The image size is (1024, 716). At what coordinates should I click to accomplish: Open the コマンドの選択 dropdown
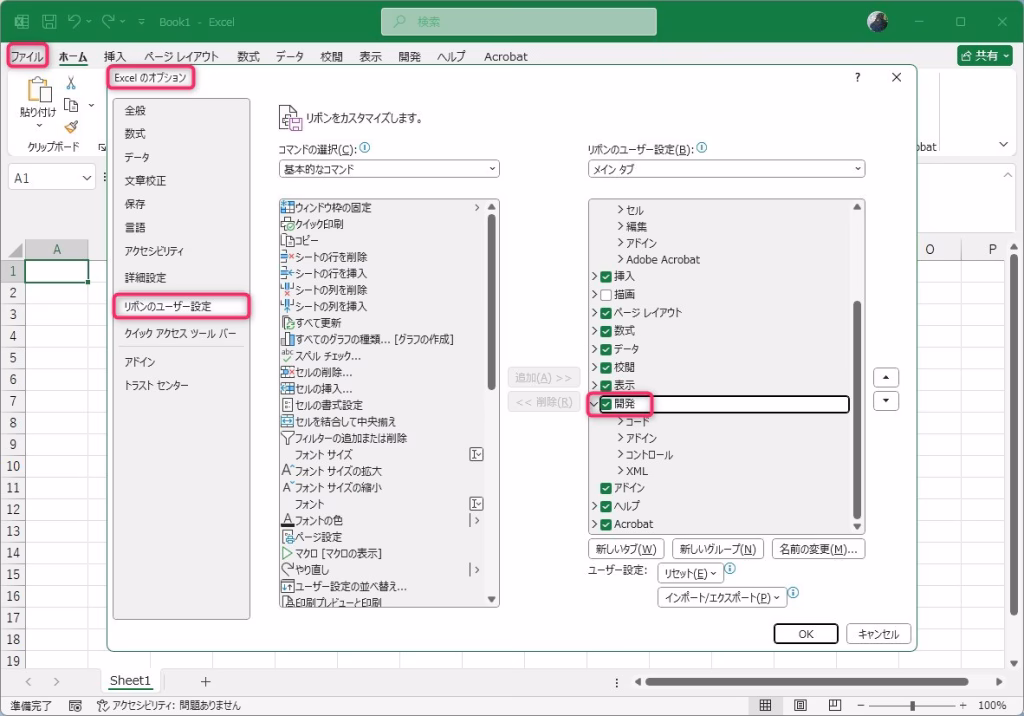pyautogui.click(x=389, y=169)
